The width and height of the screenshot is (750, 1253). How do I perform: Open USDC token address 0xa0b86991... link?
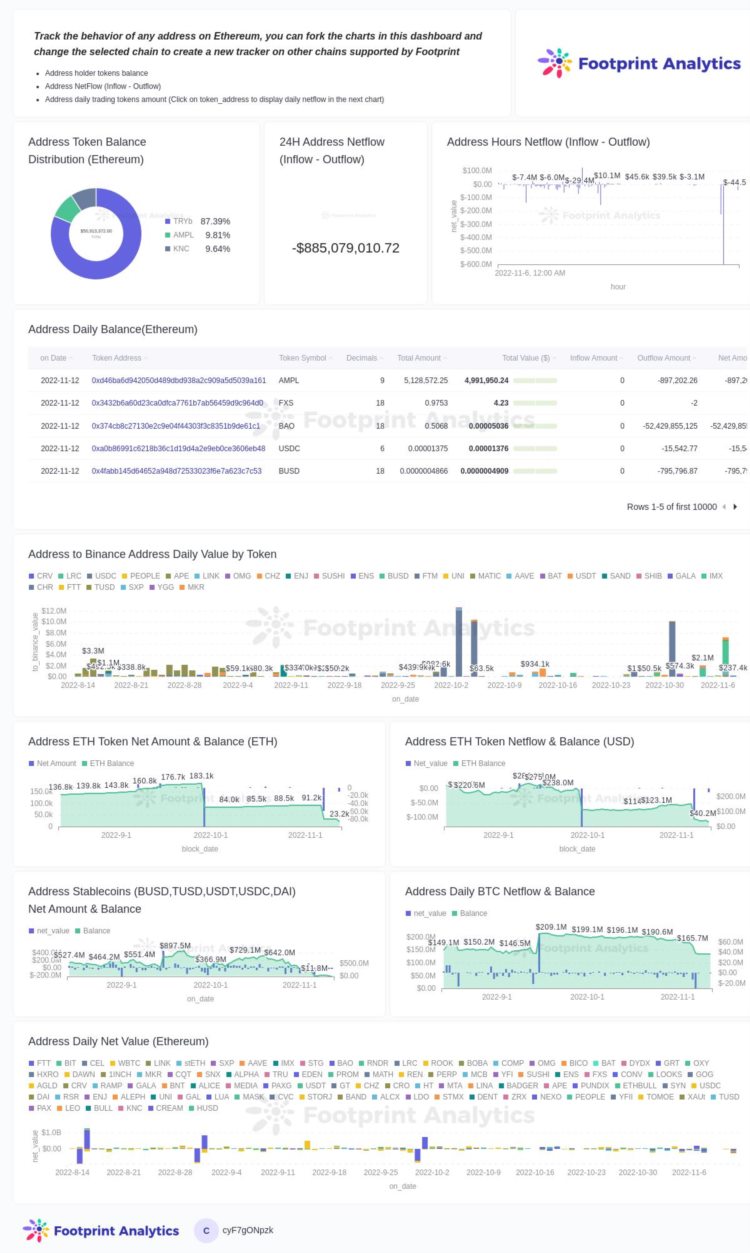[x=178, y=449]
